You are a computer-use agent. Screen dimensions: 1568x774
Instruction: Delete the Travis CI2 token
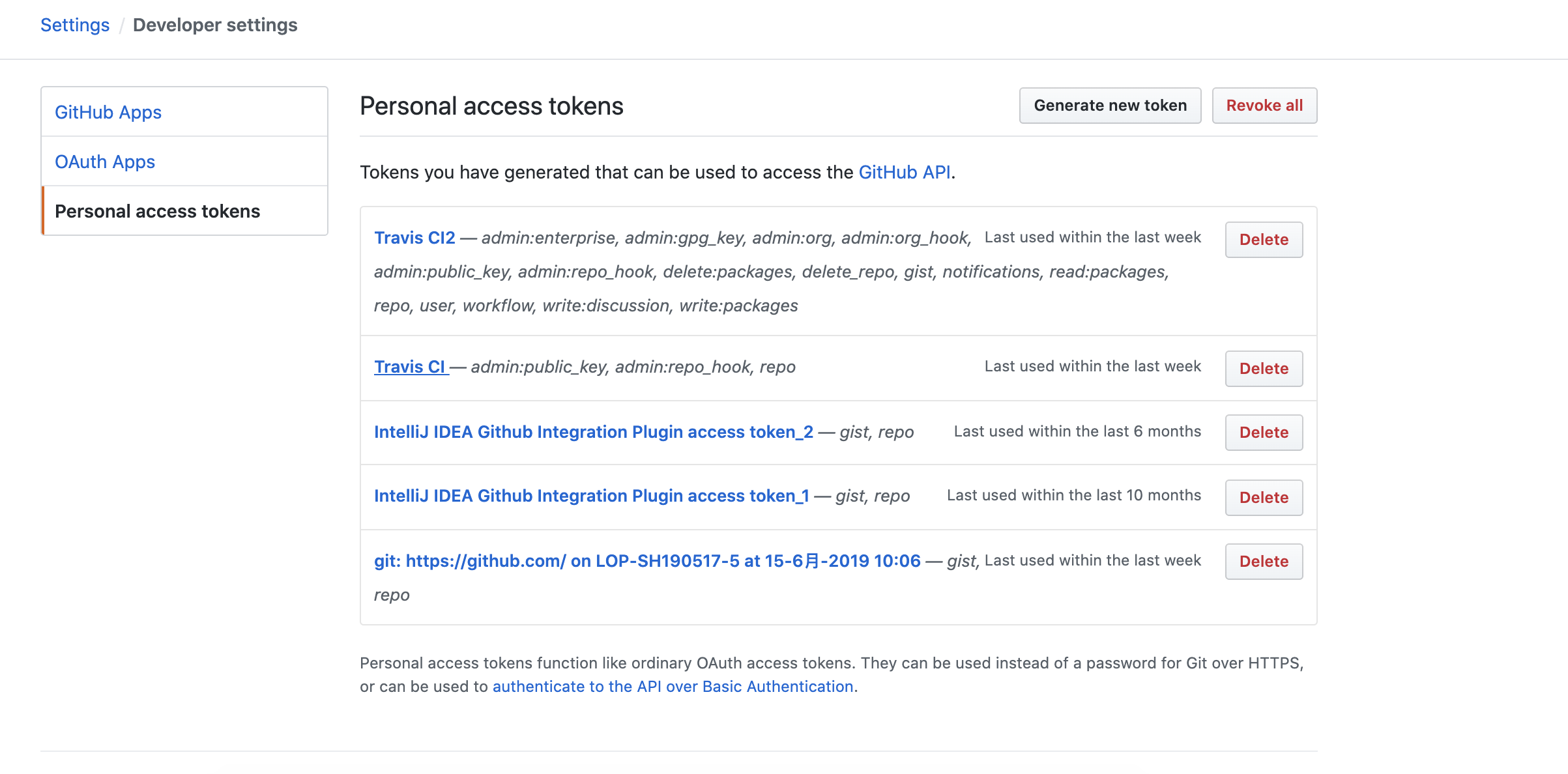point(1264,240)
